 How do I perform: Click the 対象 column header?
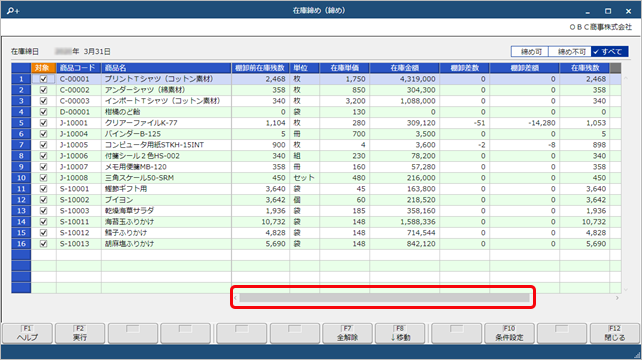point(44,68)
